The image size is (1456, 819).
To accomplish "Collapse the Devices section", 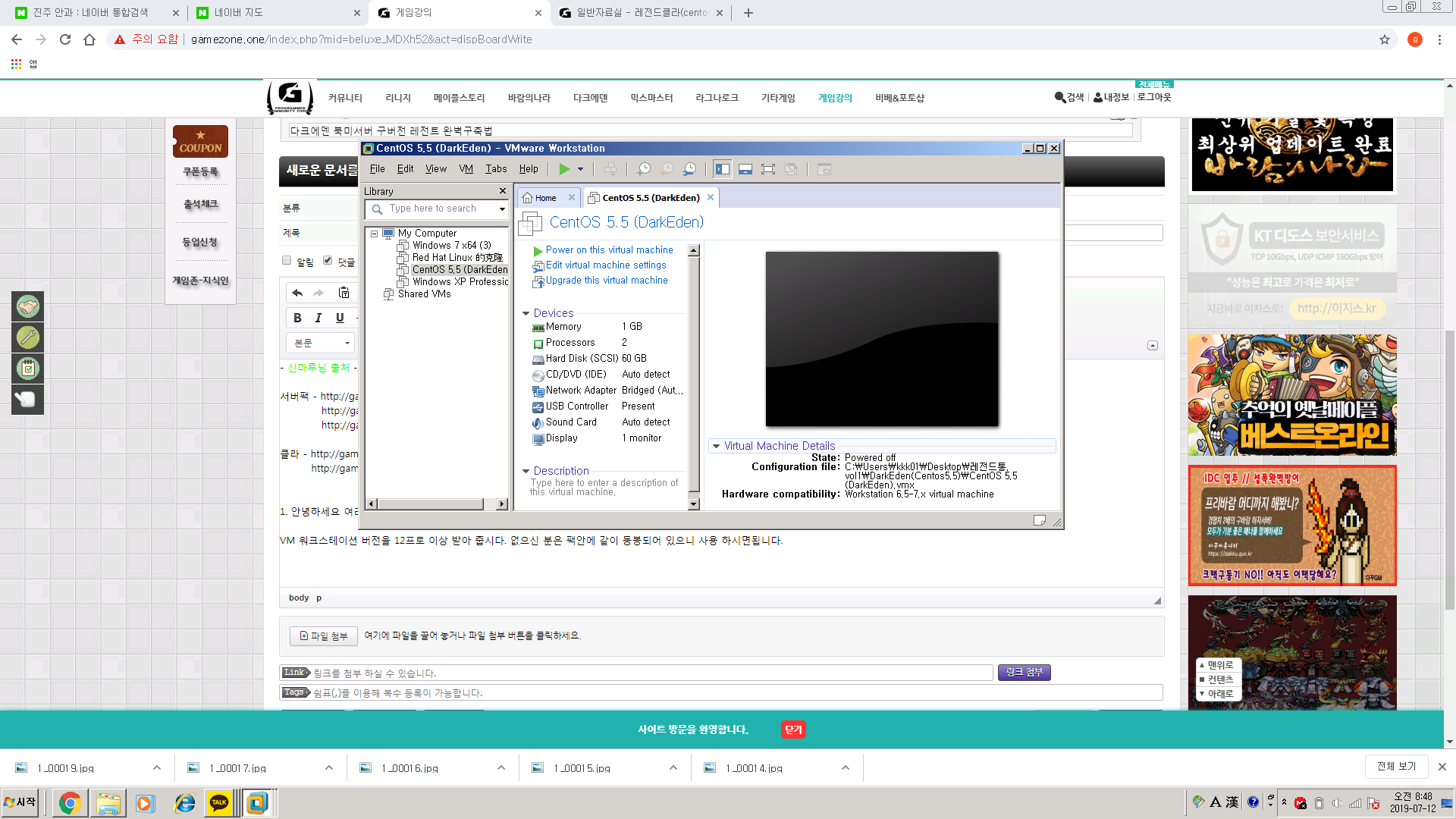I will (x=526, y=313).
